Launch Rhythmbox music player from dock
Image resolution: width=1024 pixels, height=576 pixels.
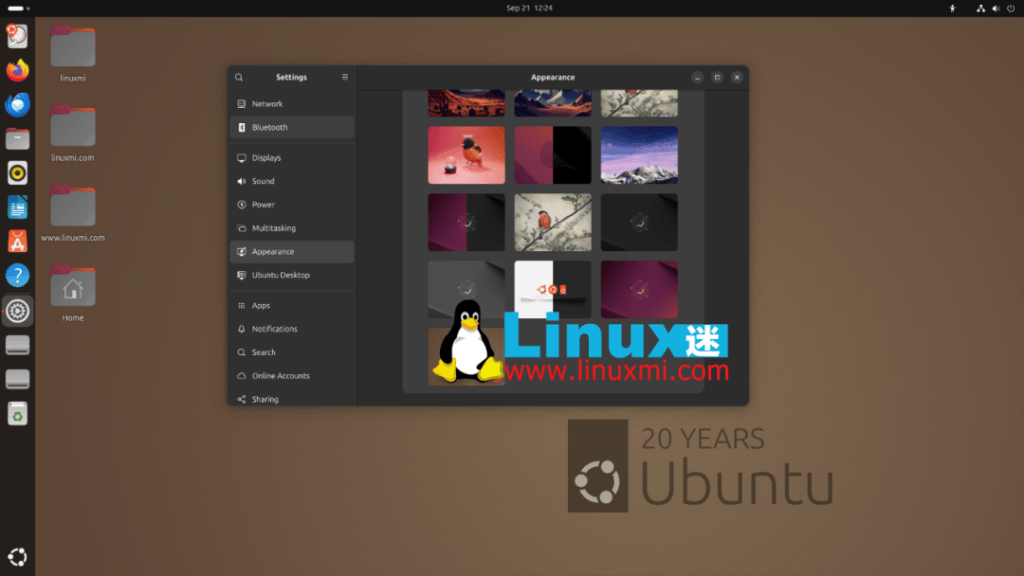(x=18, y=173)
